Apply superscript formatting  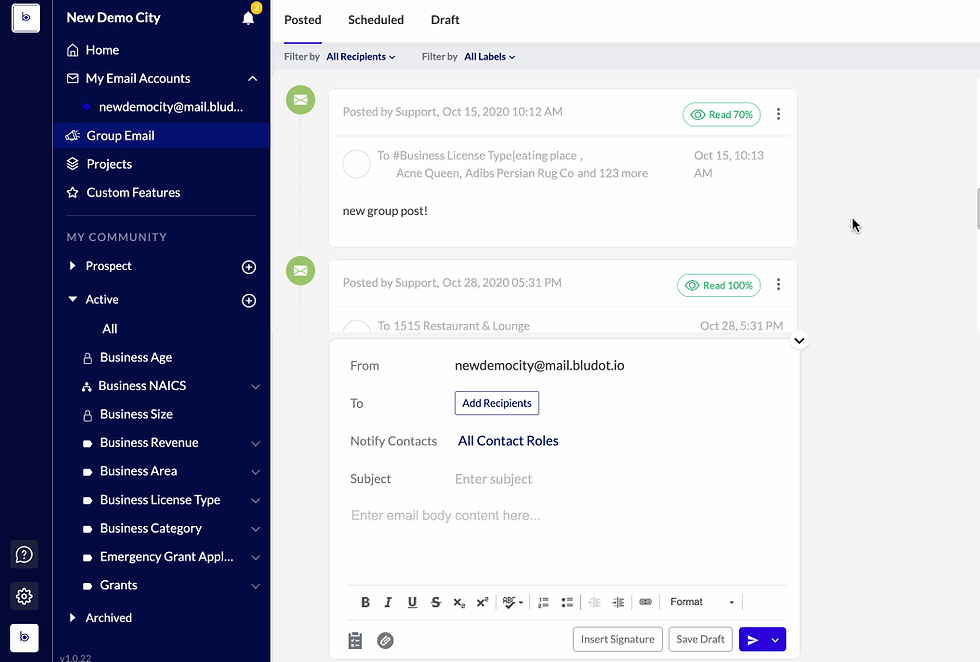coord(482,602)
